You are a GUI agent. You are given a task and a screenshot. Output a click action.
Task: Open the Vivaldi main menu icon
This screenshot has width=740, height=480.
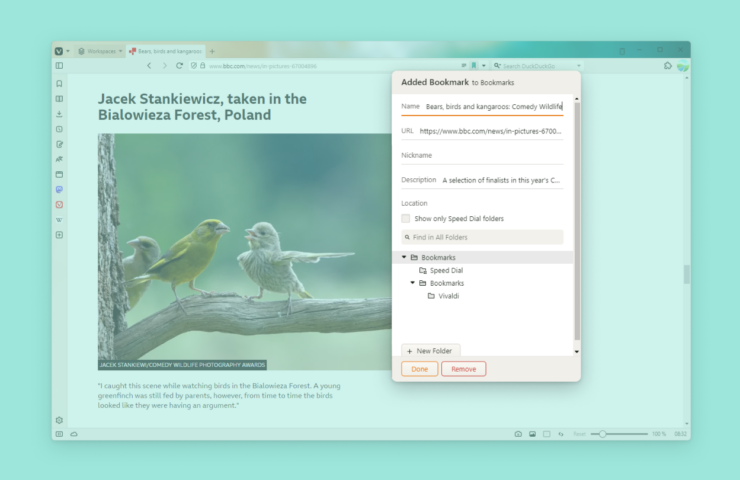pyautogui.click(x=59, y=51)
